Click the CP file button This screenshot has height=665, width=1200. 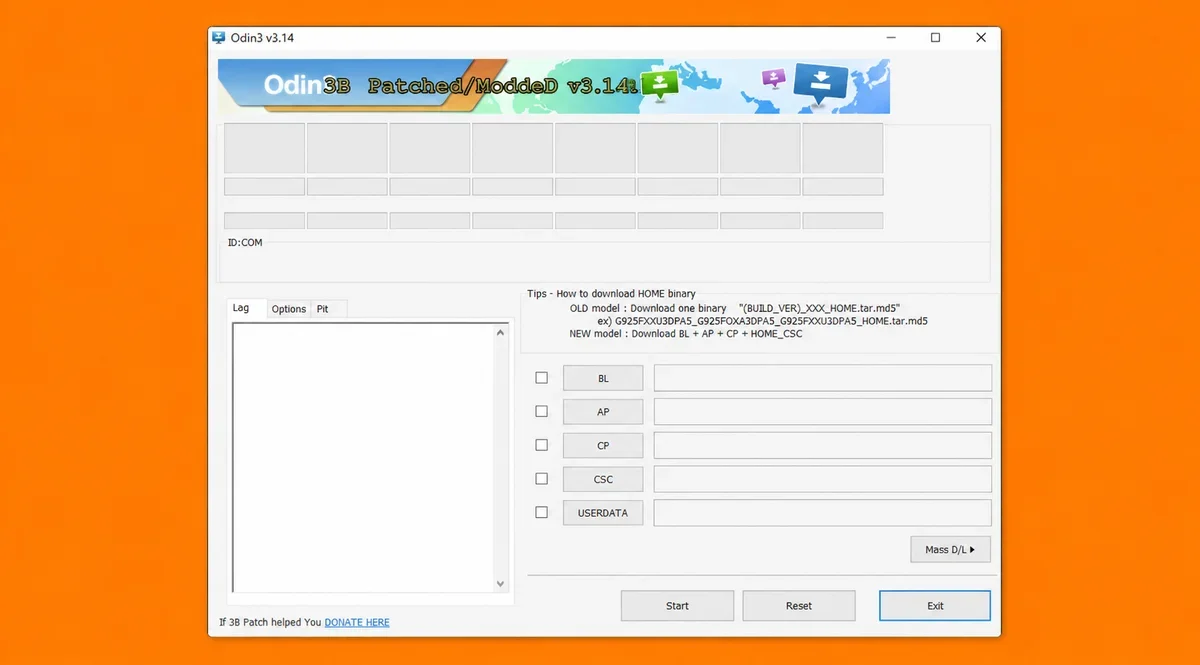pos(603,445)
